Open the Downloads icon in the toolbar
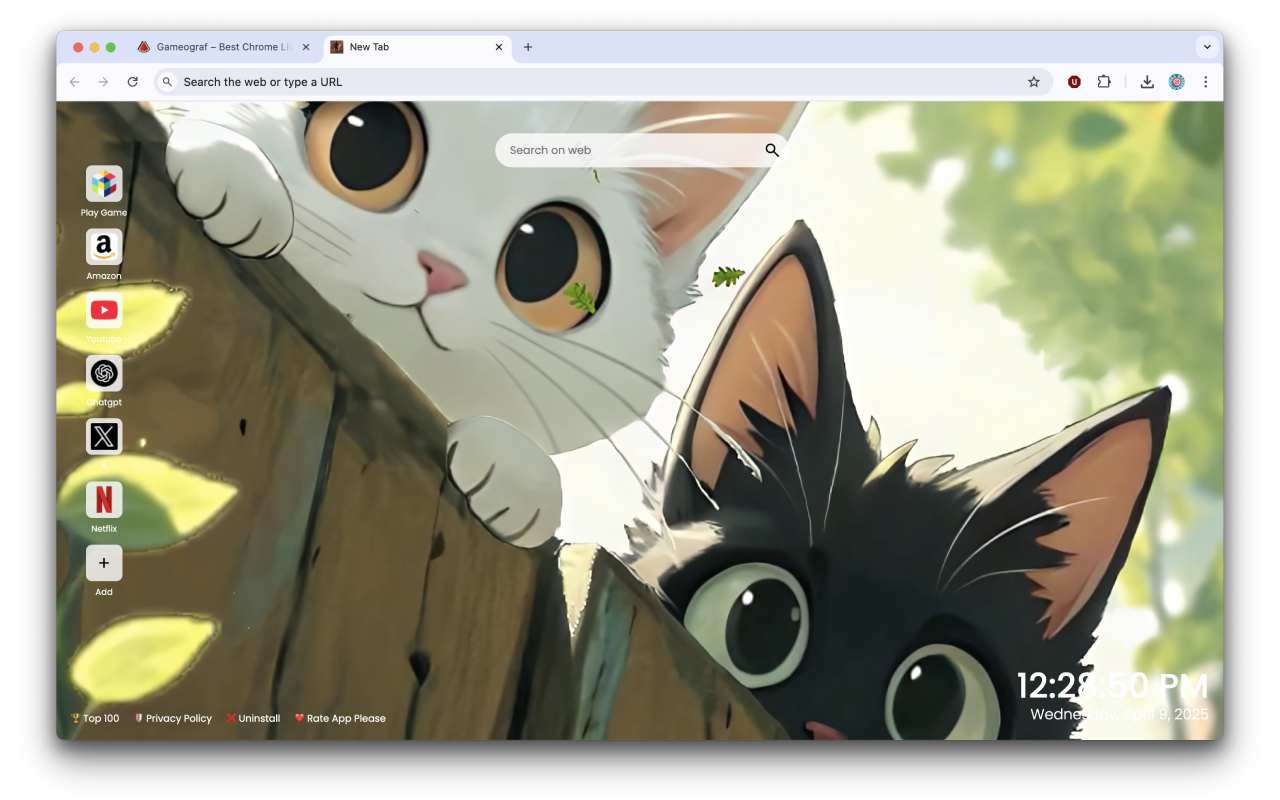The image size is (1280, 800). (x=1147, y=81)
